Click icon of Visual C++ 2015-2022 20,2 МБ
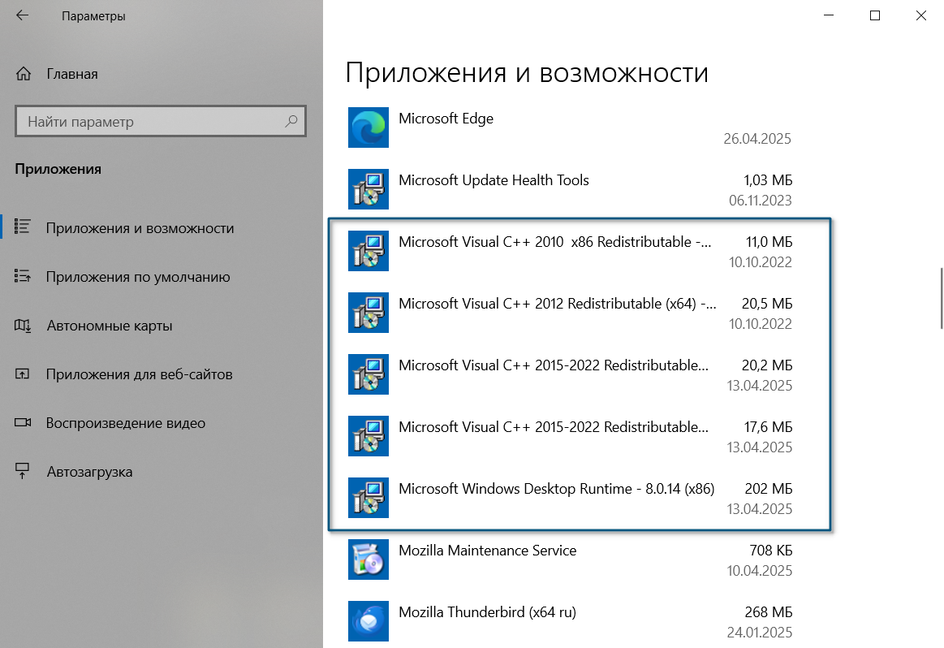944x648 pixels. (x=368, y=374)
